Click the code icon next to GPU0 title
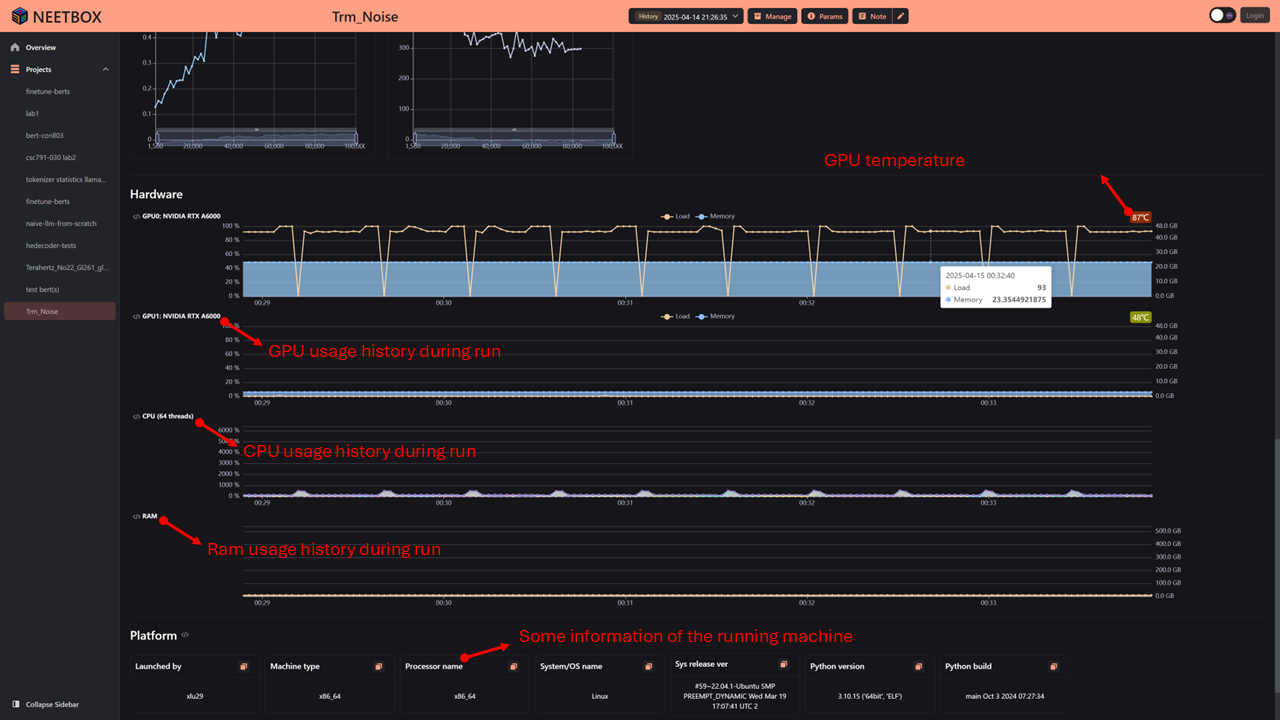 [136, 216]
